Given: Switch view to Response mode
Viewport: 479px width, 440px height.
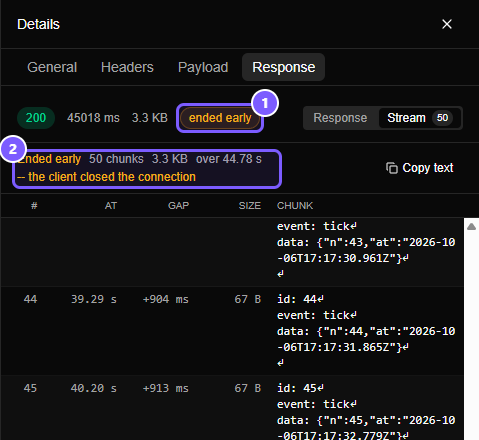Looking at the screenshot, I should (340, 118).
